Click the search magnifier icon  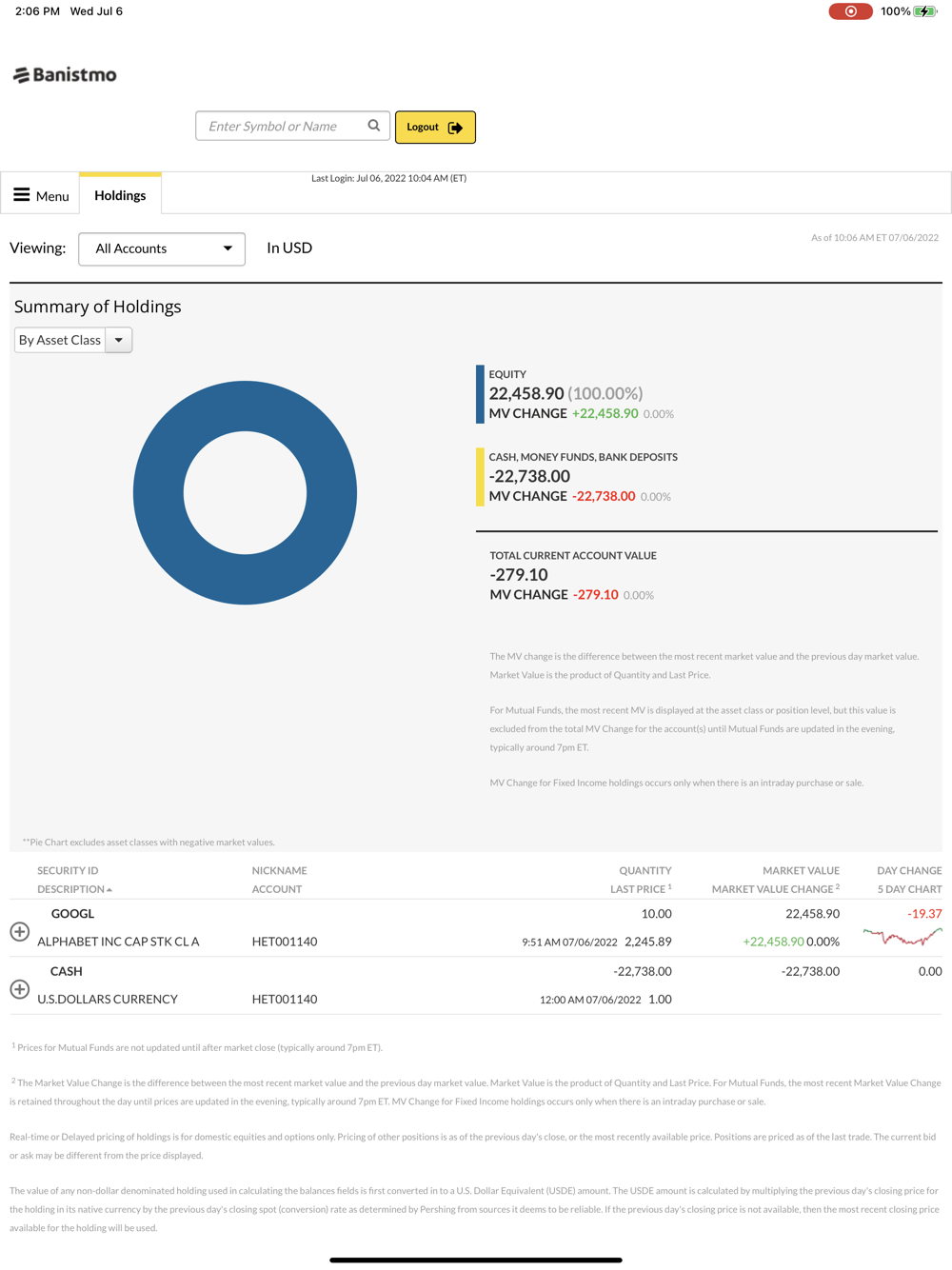click(x=374, y=126)
